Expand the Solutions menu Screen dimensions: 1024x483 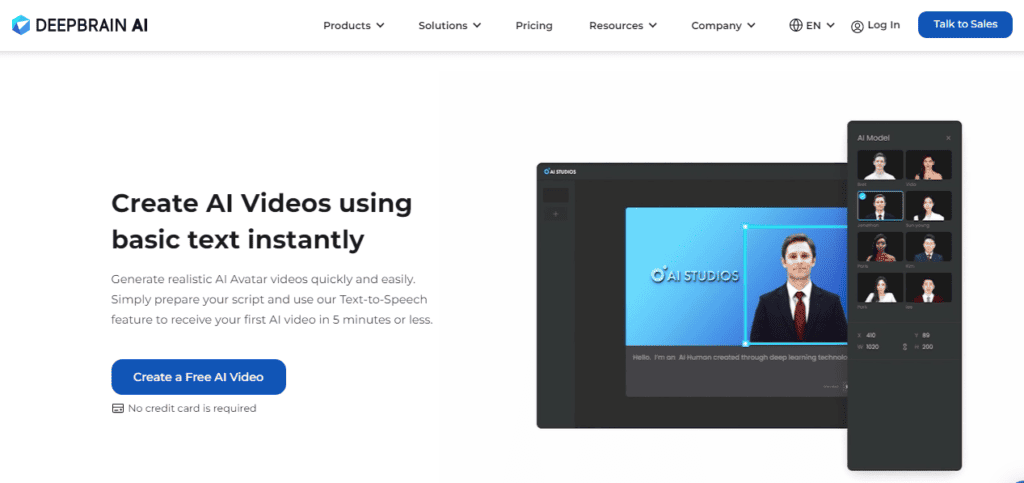[x=449, y=25]
